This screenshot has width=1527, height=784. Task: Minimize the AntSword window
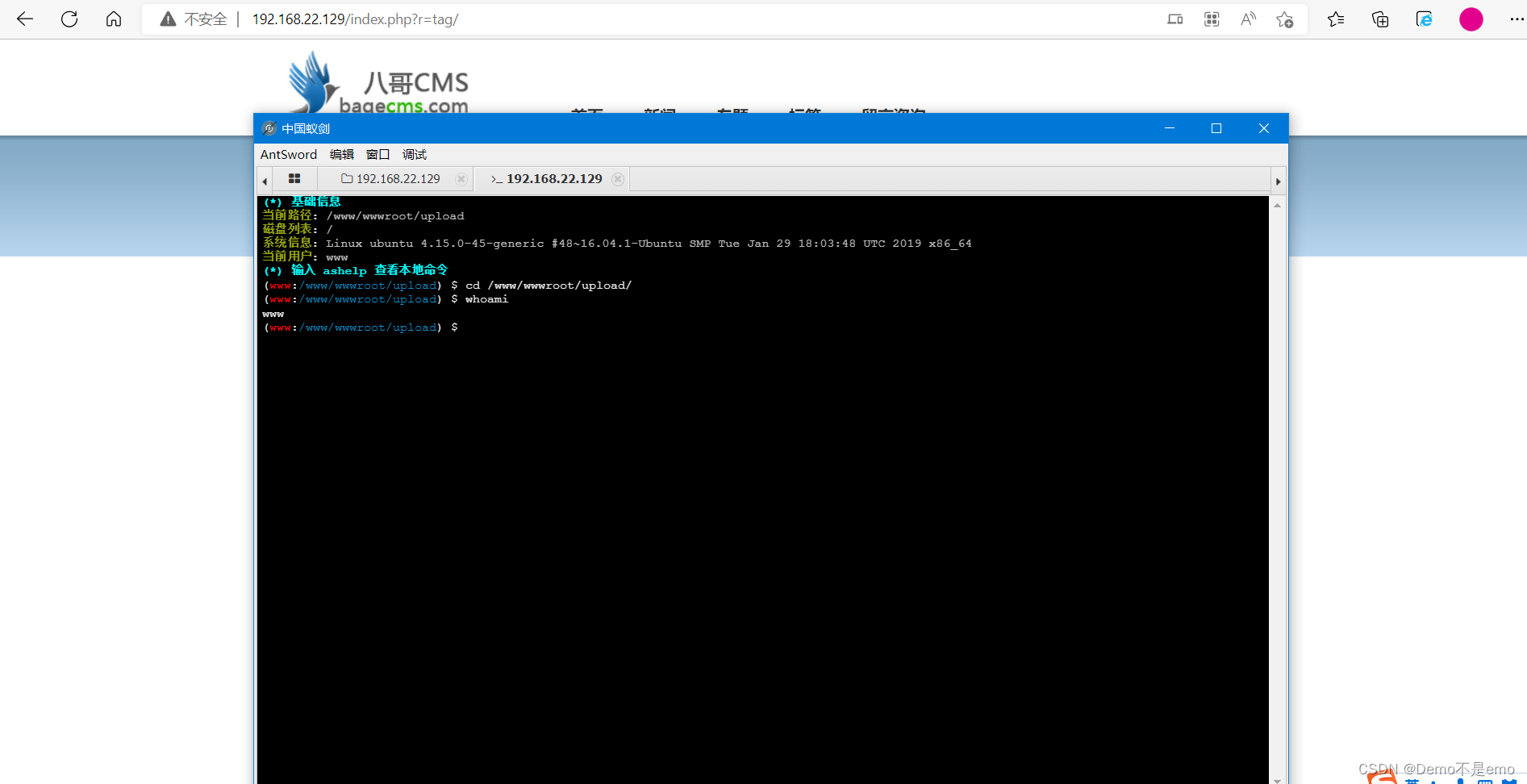coord(1170,128)
